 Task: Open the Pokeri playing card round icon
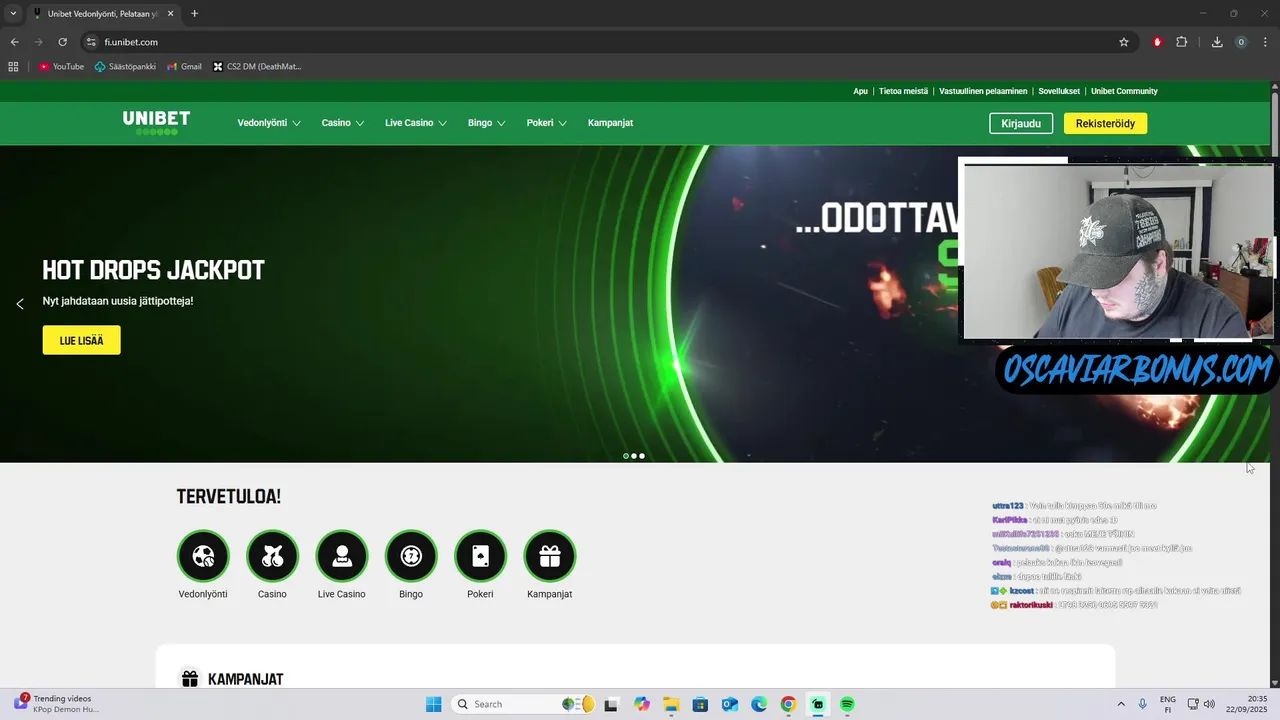(x=480, y=556)
